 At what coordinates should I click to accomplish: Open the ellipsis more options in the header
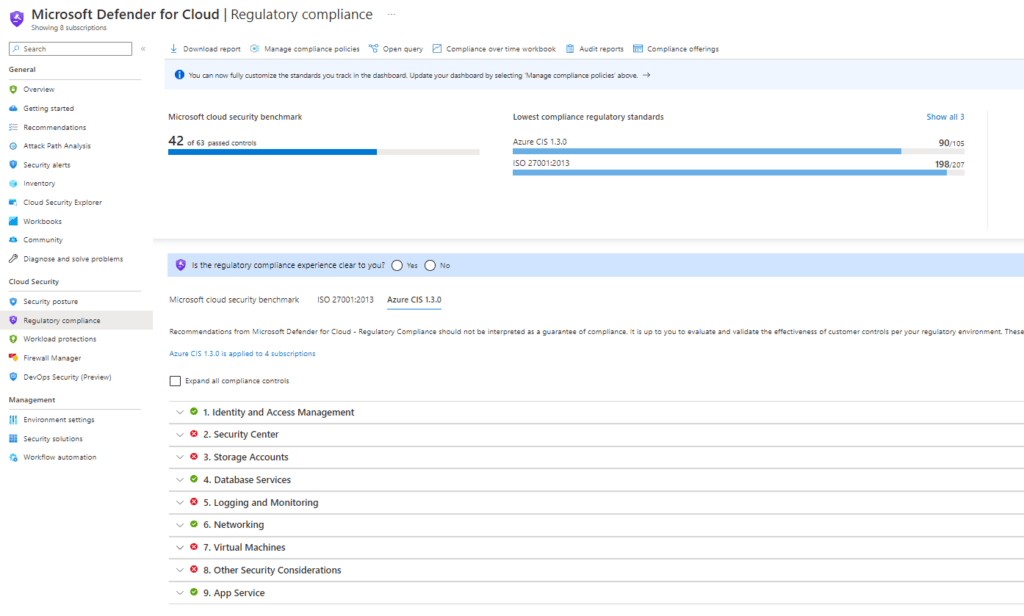point(391,14)
